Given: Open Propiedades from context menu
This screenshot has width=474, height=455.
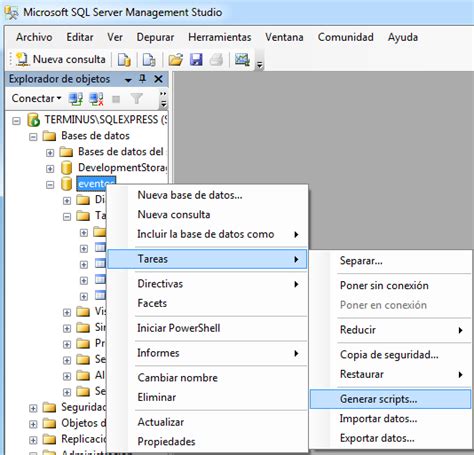Looking at the screenshot, I should [207, 442].
